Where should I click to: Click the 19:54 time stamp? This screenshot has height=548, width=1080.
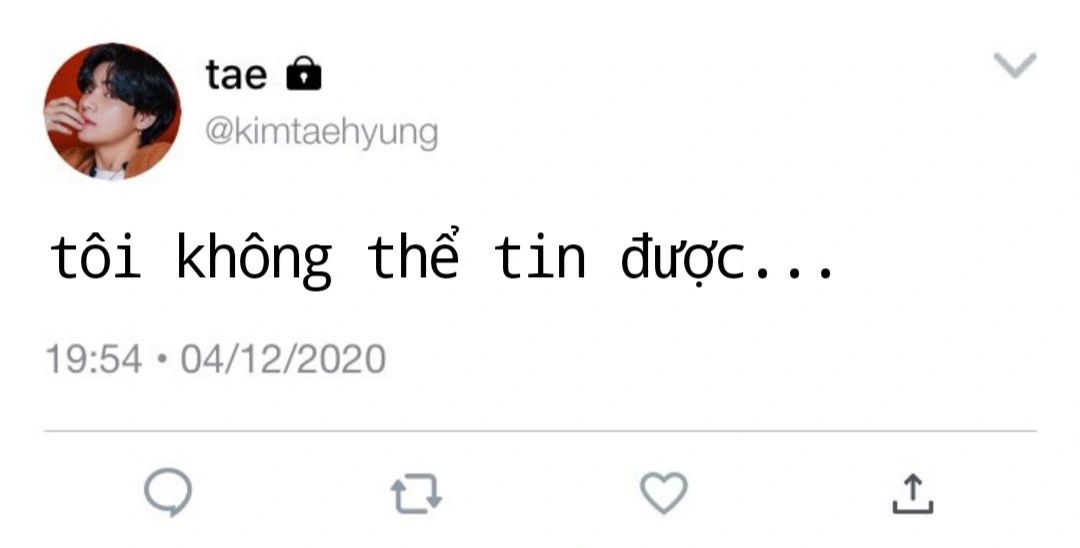point(94,359)
